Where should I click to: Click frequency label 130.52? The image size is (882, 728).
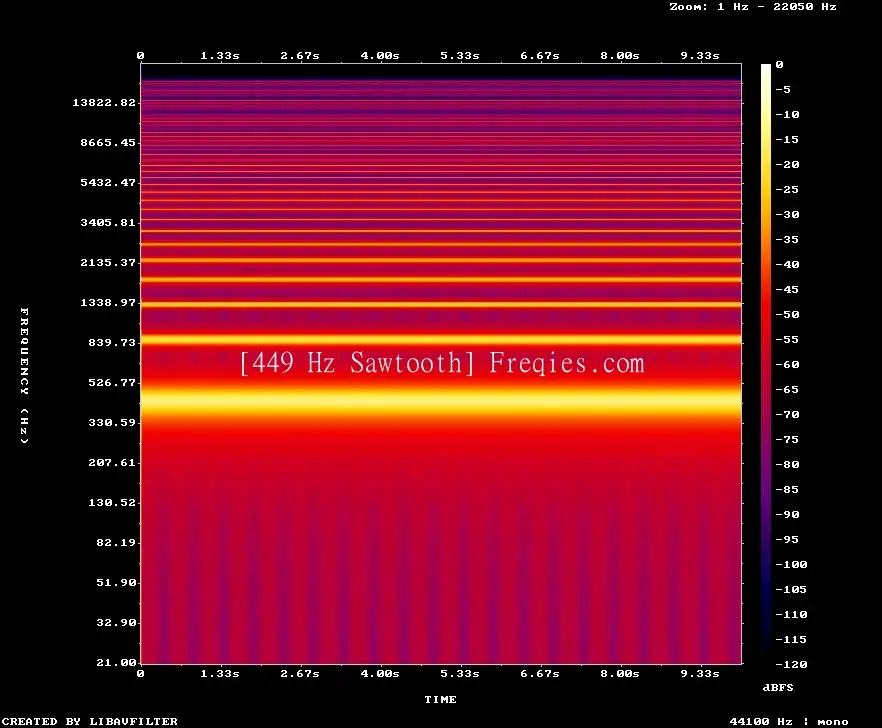coord(112,502)
